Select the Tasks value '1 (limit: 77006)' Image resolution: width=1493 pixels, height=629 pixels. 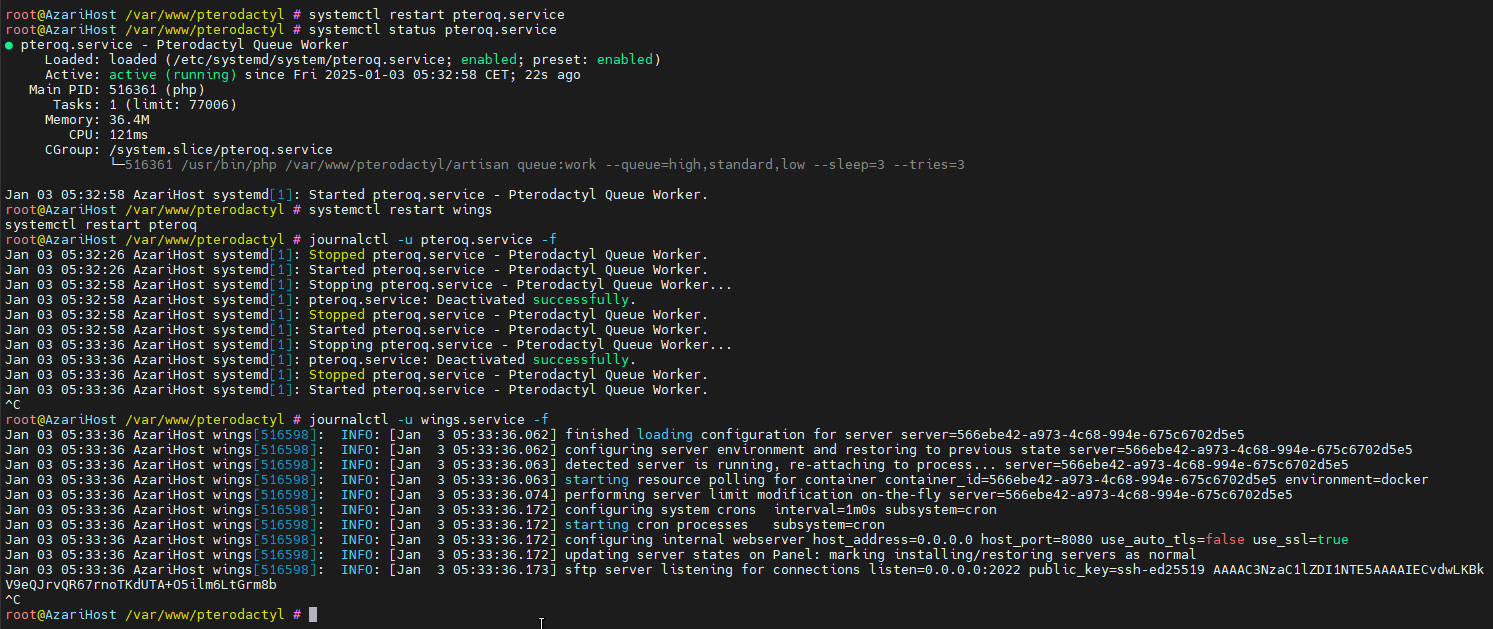[173, 105]
